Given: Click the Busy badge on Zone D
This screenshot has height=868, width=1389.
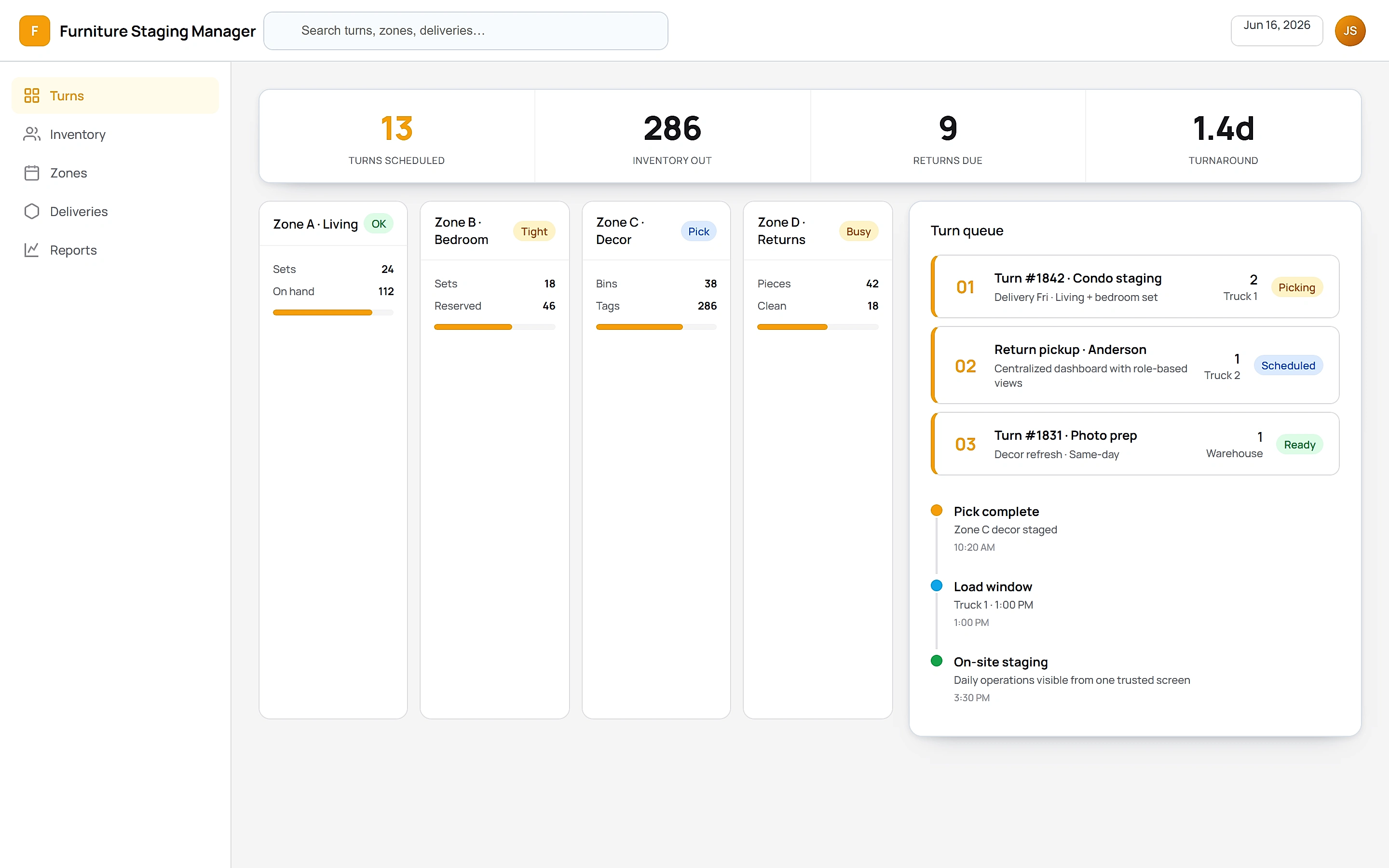Looking at the screenshot, I should [x=858, y=231].
